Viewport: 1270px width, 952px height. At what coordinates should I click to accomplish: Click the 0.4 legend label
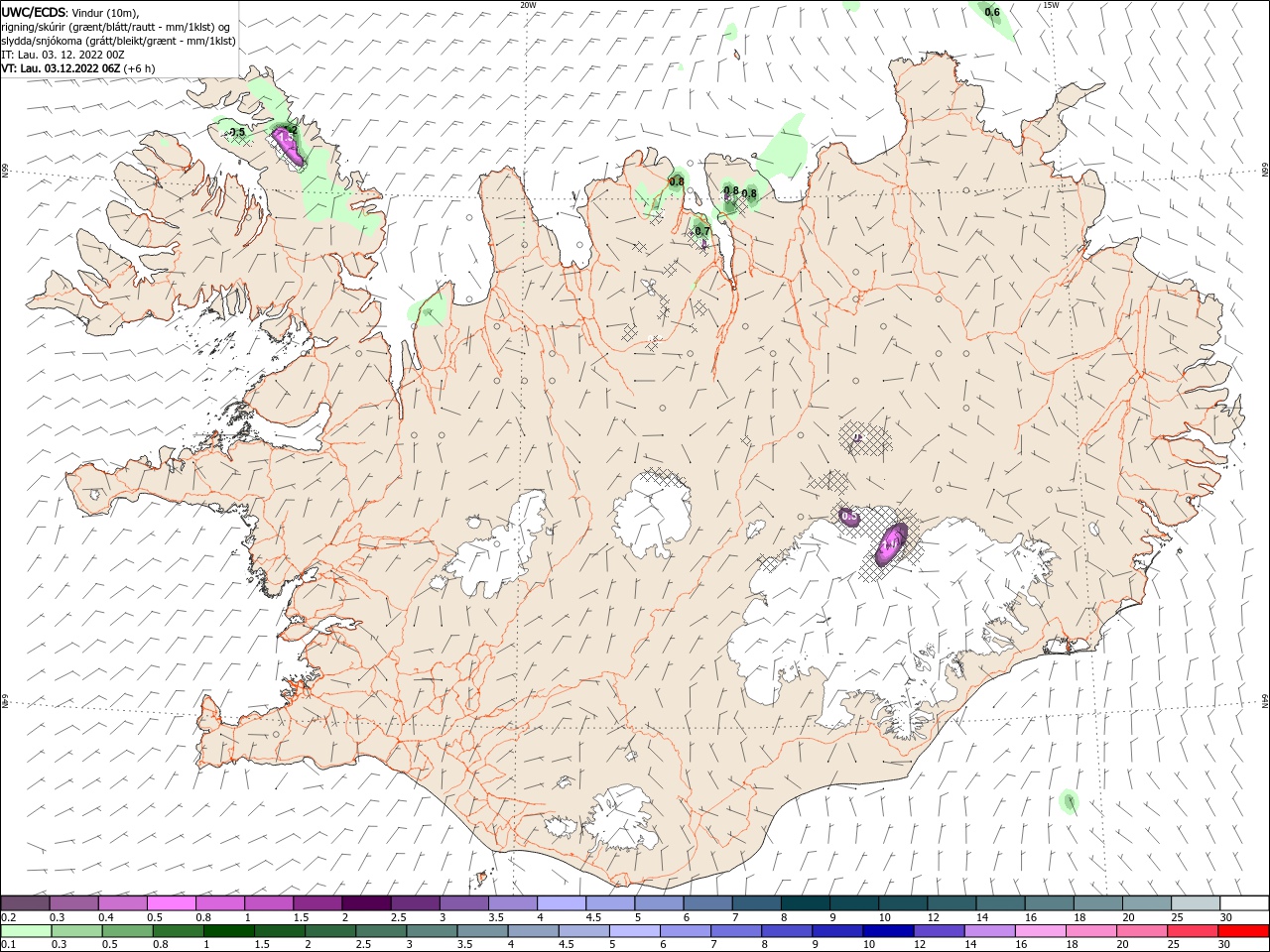pyautogui.click(x=105, y=917)
